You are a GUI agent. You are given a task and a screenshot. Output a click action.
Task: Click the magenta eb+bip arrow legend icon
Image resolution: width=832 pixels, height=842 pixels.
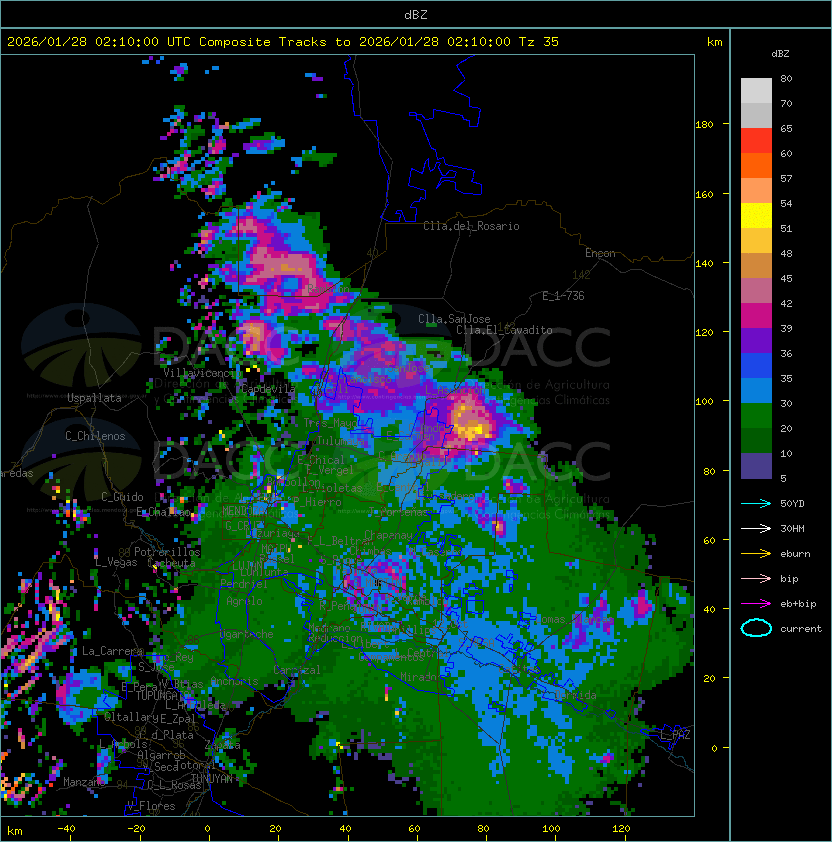tap(756, 604)
